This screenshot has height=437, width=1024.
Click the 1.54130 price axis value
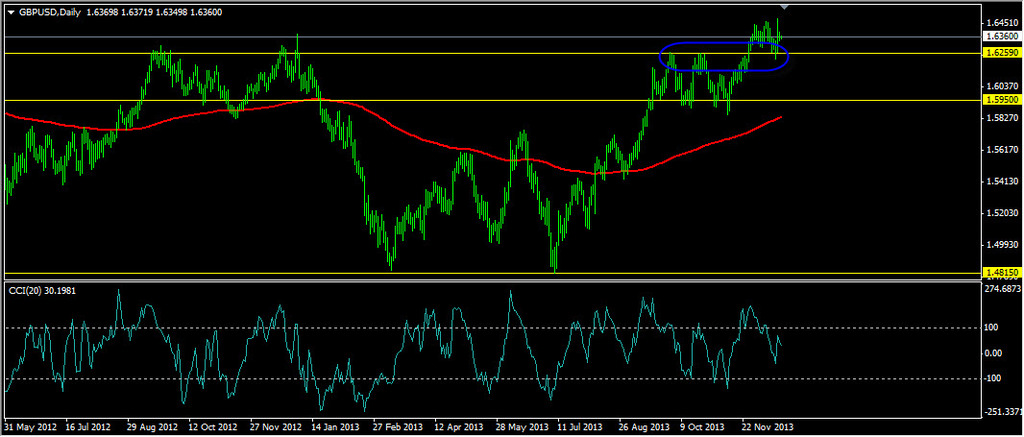point(1004,181)
